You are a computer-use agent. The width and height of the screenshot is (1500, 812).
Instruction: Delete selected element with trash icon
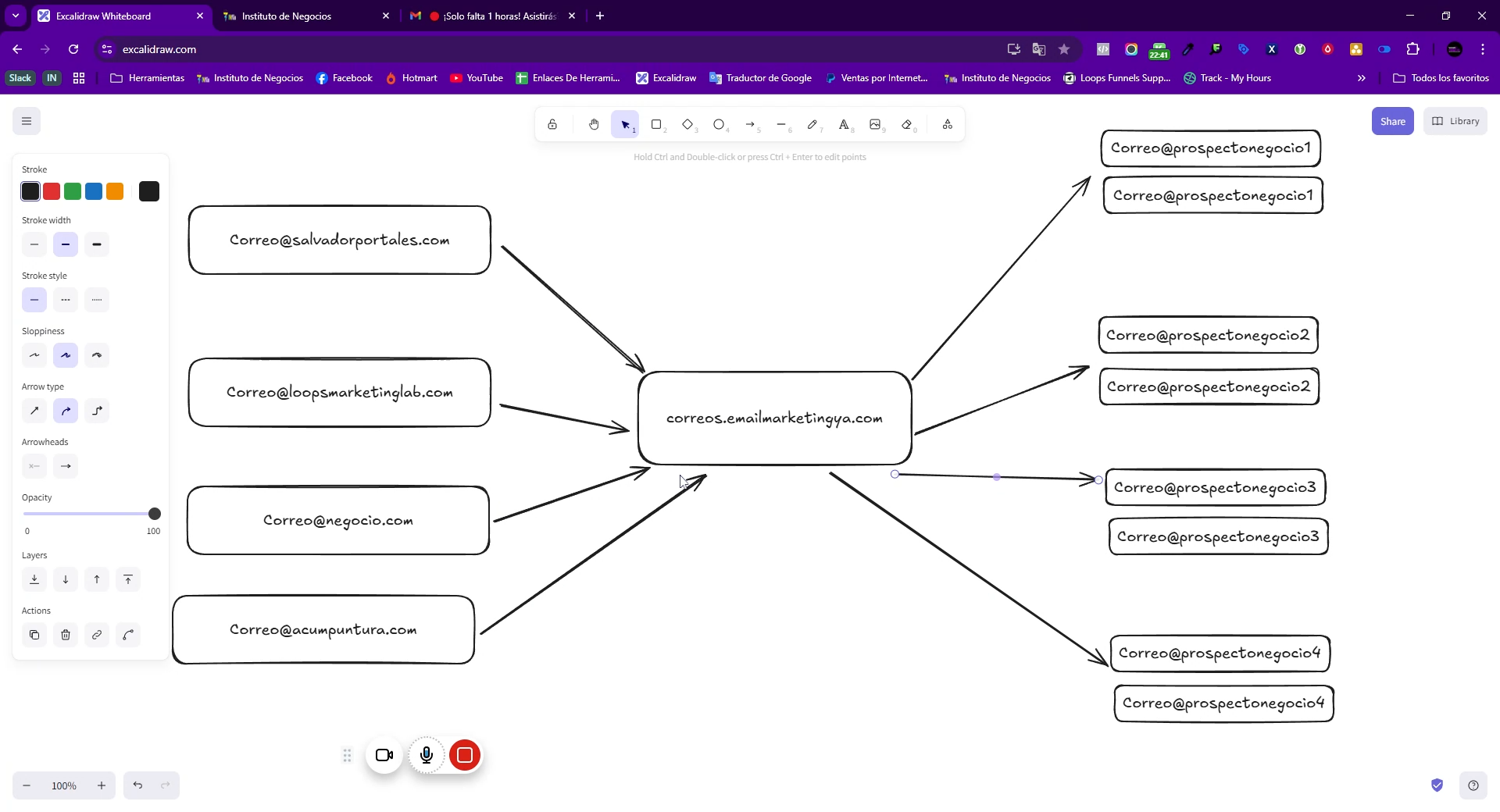[x=66, y=635]
